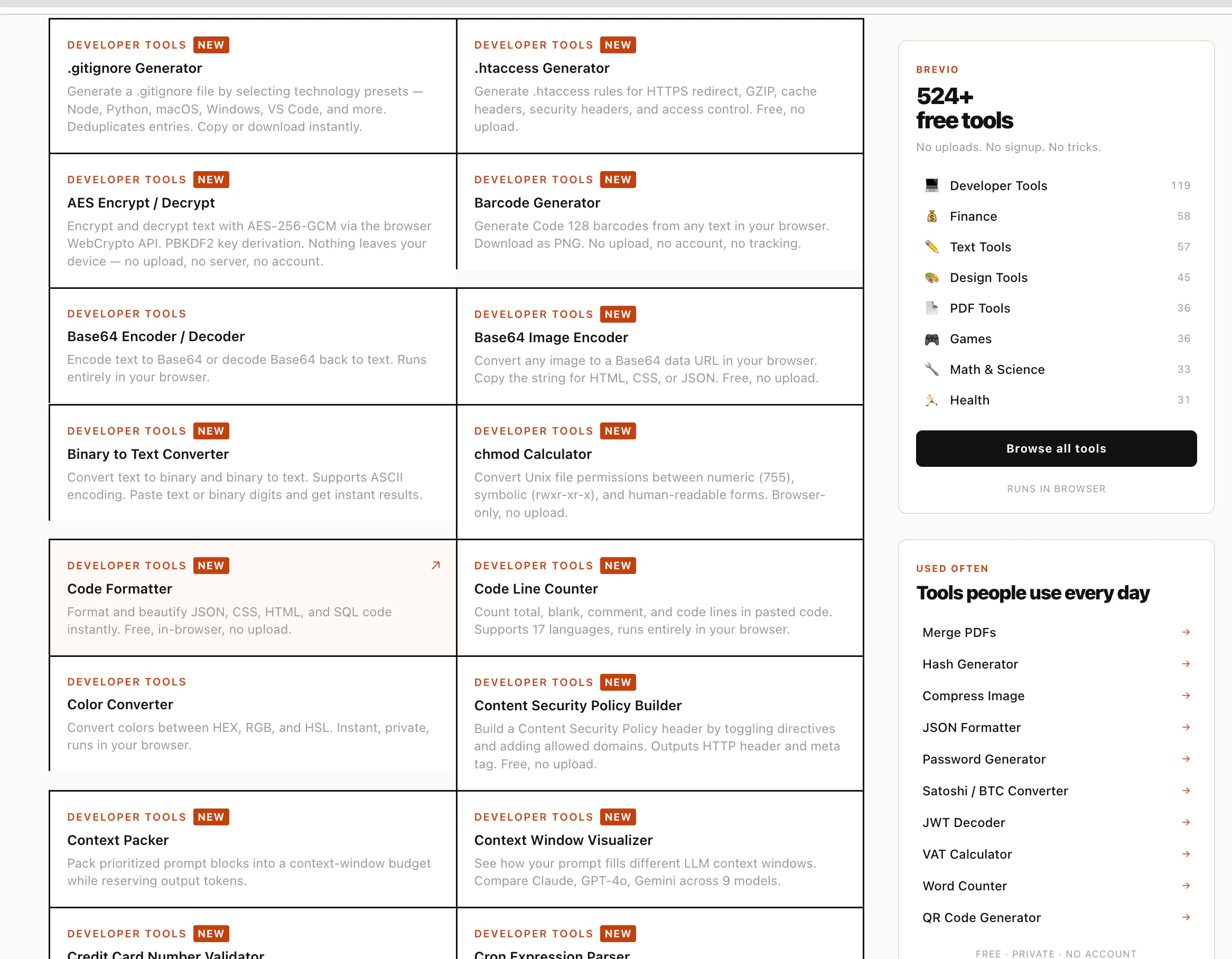
Task: Select the Math & Science category
Action: coord(1056,369)
